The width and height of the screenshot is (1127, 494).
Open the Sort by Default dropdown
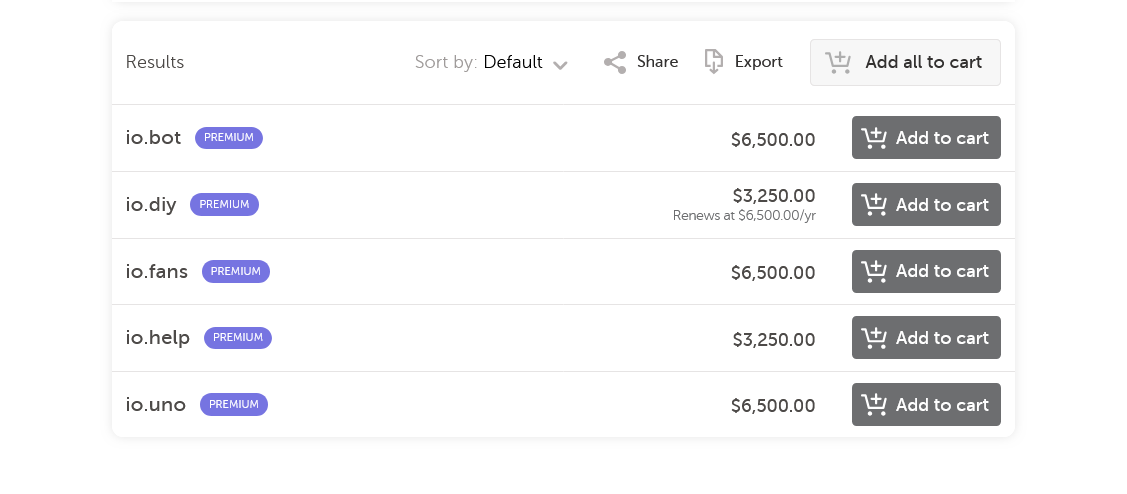[513, 63]
